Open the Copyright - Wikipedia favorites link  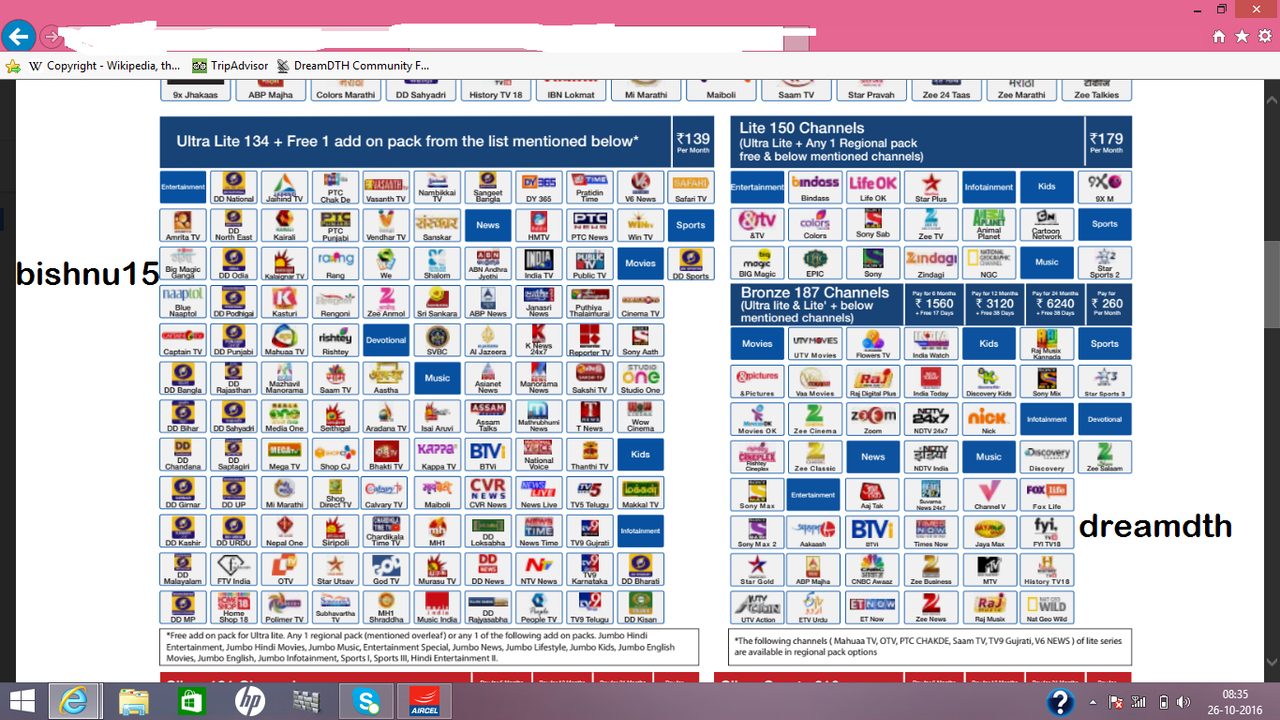point(105,66)
